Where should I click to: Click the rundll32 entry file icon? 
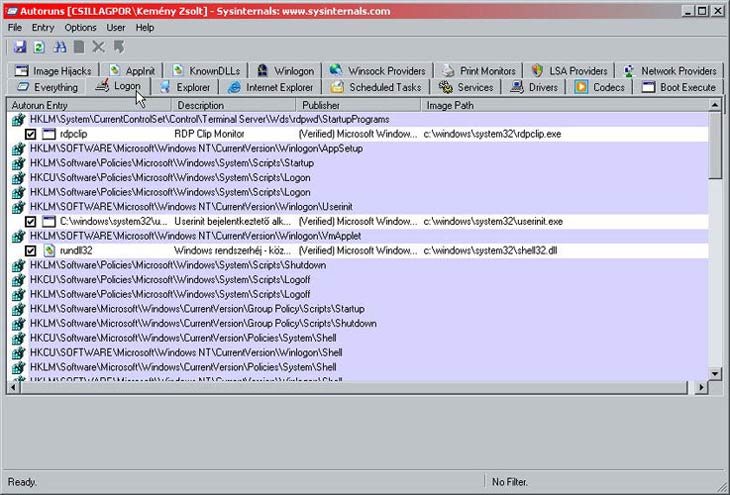click(48, 250)
